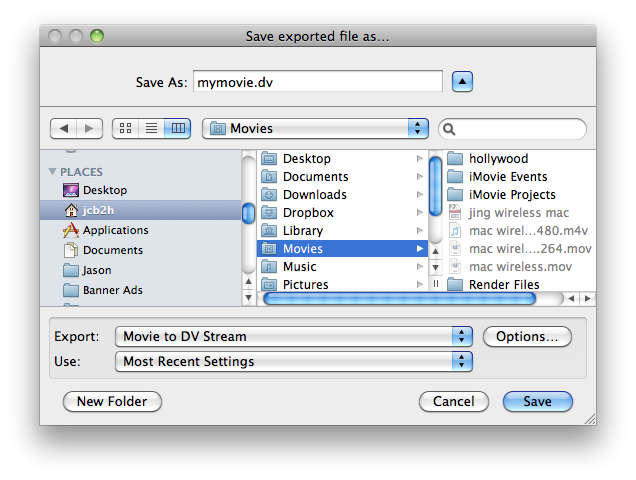Switch to icon view
The width and height of the screenshot is (636, 480).
(125, 129)
